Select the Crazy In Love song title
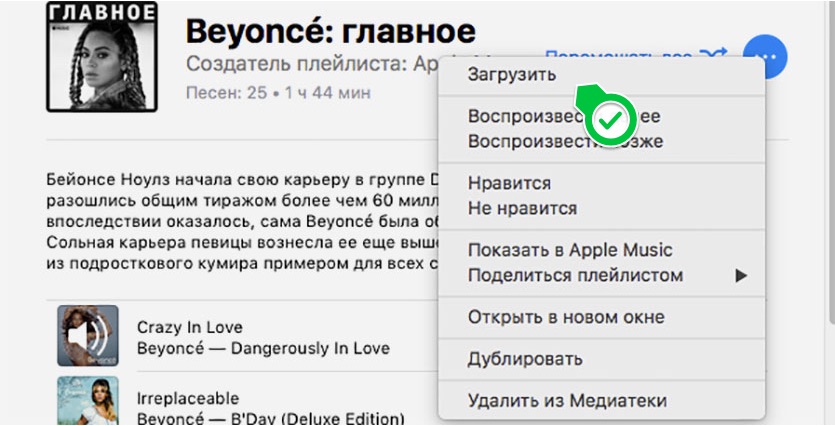Screen dimensions: 835x426 click(189, 327)
